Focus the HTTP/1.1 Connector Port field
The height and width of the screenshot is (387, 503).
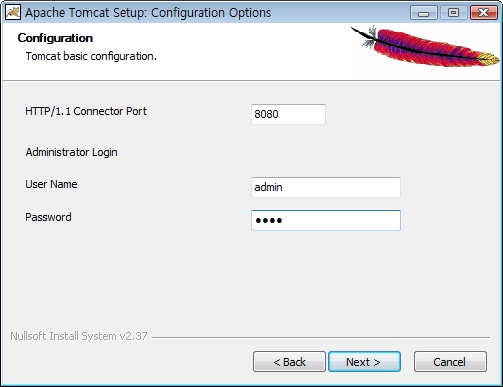[x=288, y=114]
